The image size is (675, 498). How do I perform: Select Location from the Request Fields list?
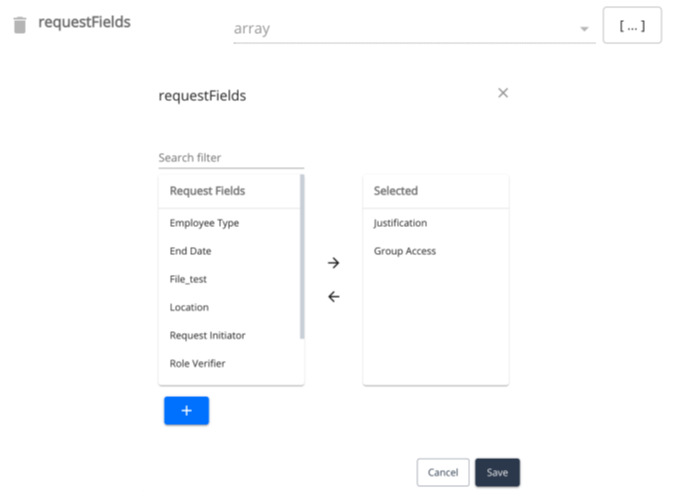click(189, 307)
